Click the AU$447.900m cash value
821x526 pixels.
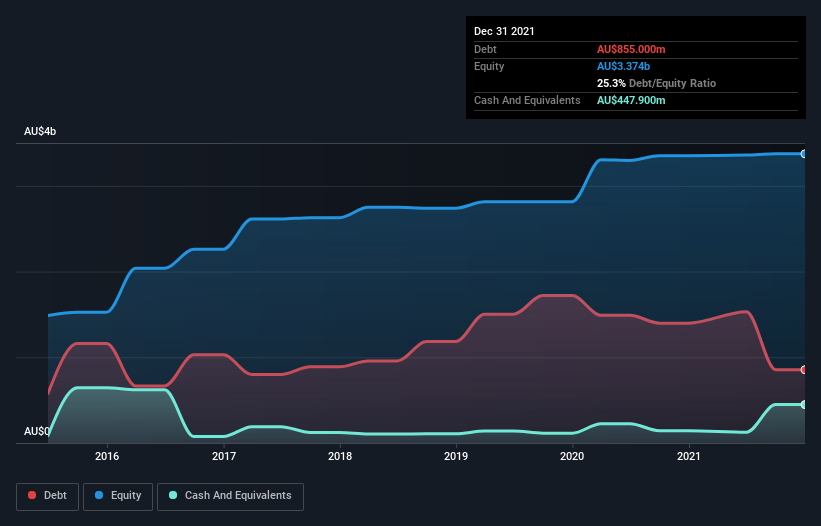click(x=631, y=100)
